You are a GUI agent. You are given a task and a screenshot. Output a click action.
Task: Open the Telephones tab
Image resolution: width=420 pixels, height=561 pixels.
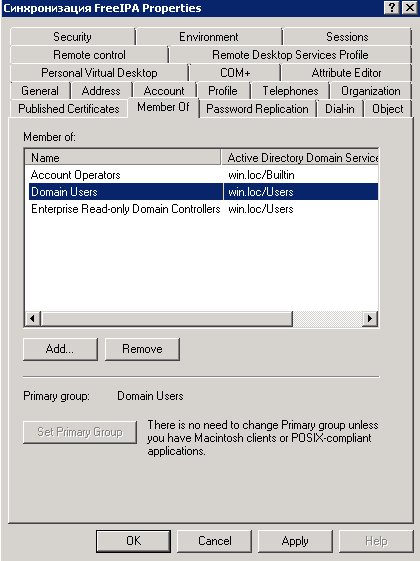pos(290,91)
